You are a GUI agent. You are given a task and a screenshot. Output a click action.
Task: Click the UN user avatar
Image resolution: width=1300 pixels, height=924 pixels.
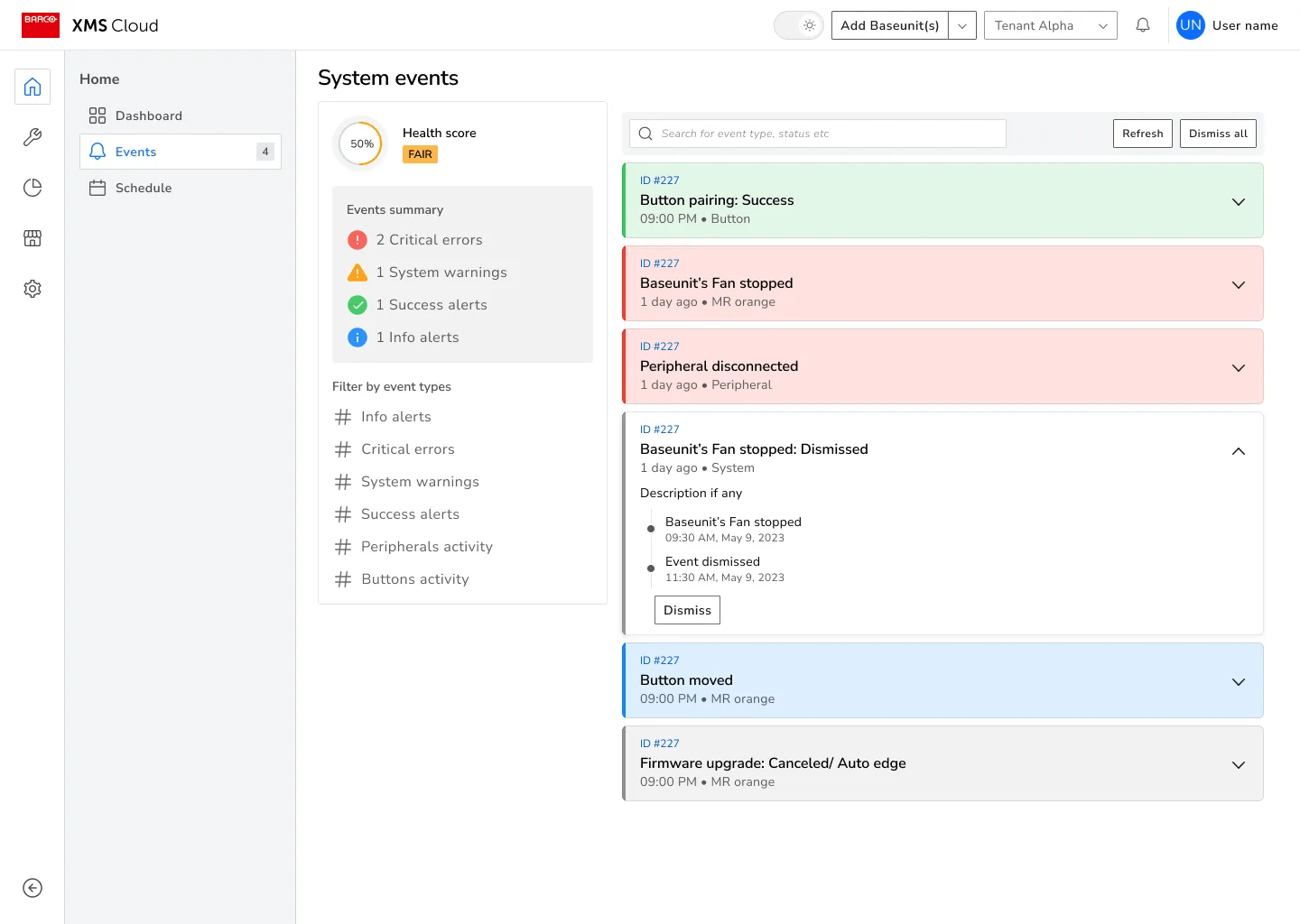tap(1190, 25)
